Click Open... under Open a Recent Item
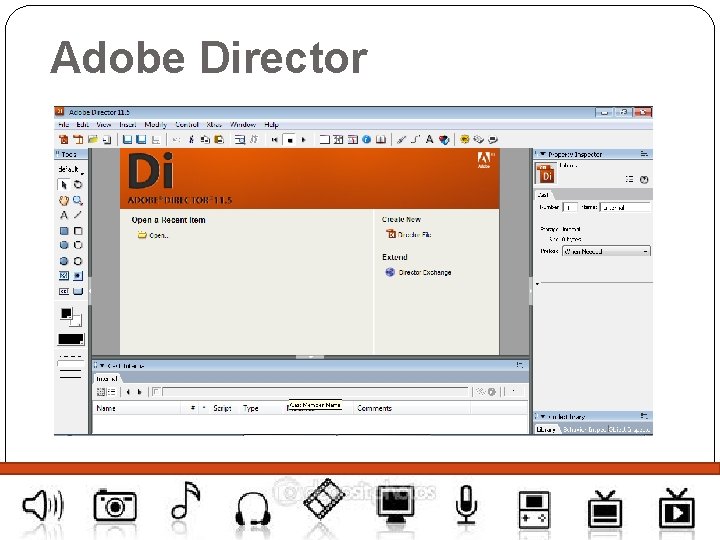Screen dimensions: 720x540 point(153,235)
